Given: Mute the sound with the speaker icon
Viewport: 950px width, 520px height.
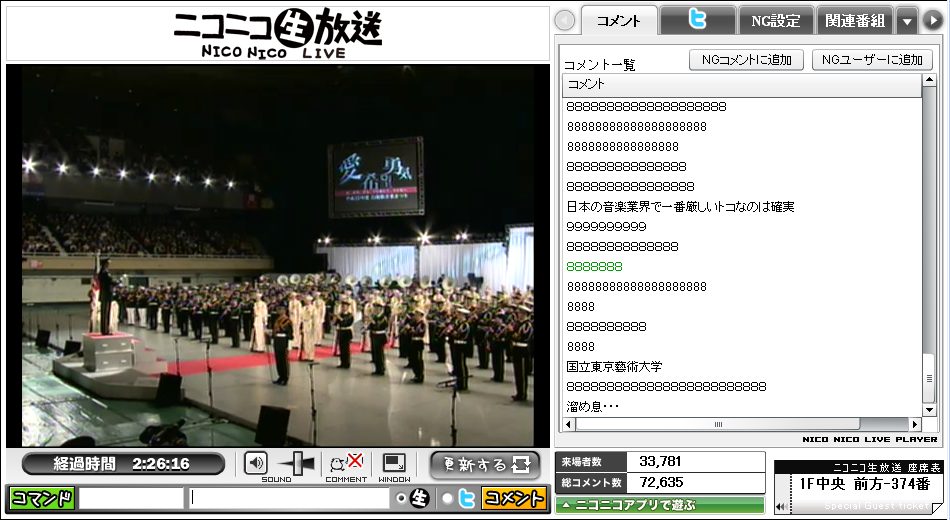Looking at the screenshot, I should 256,464.
